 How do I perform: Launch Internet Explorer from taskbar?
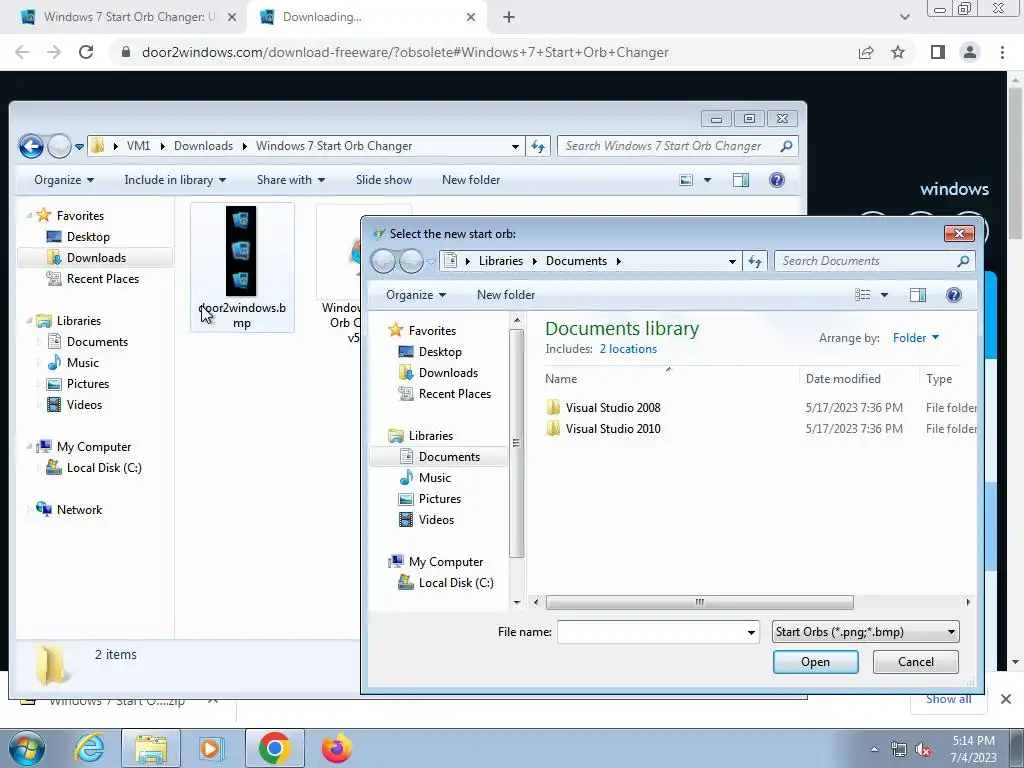point(89,748)
